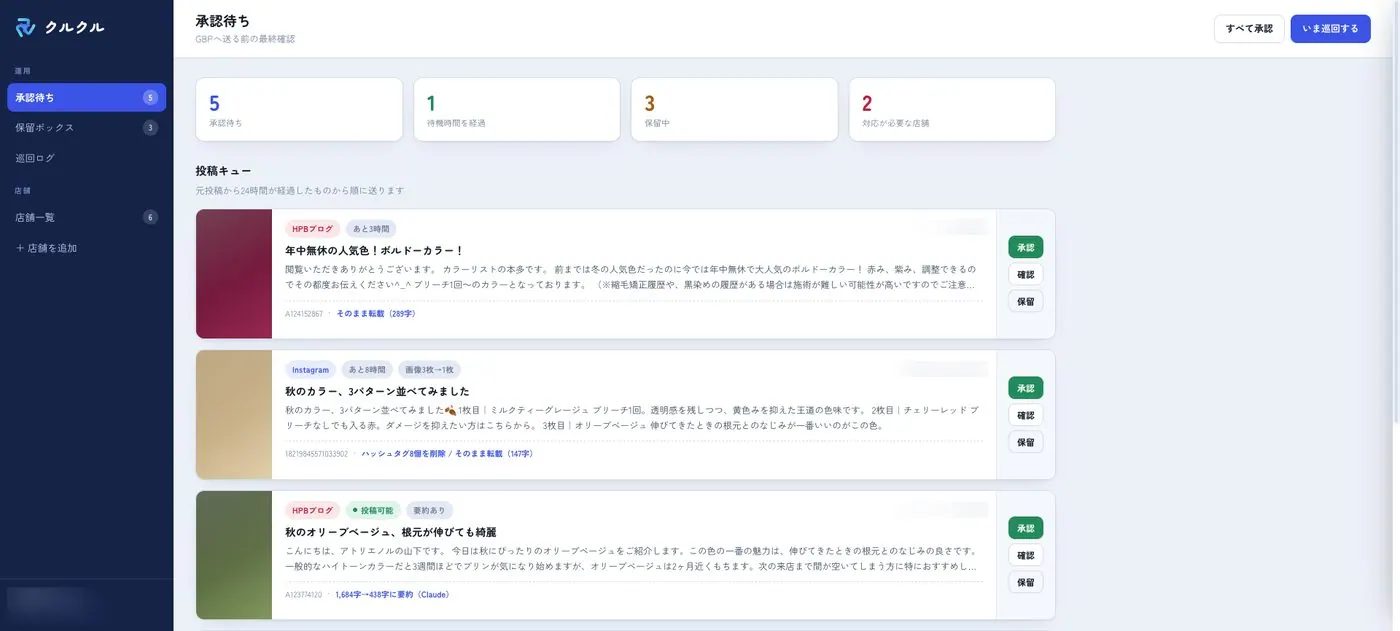This screenshot has width=1400, height=631.
Task: Open 巡回ログ in the sidebar
Action: (x=86, y=158)
